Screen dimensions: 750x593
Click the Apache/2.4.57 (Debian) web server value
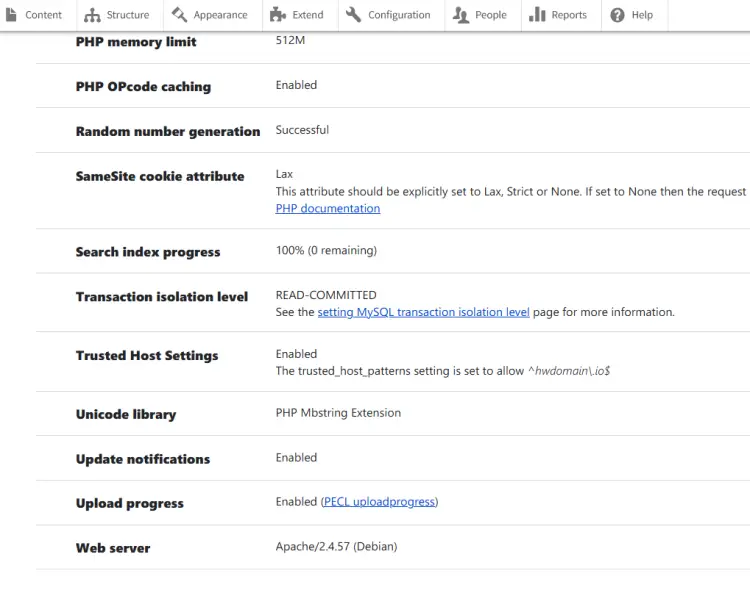tap(336, 547)
